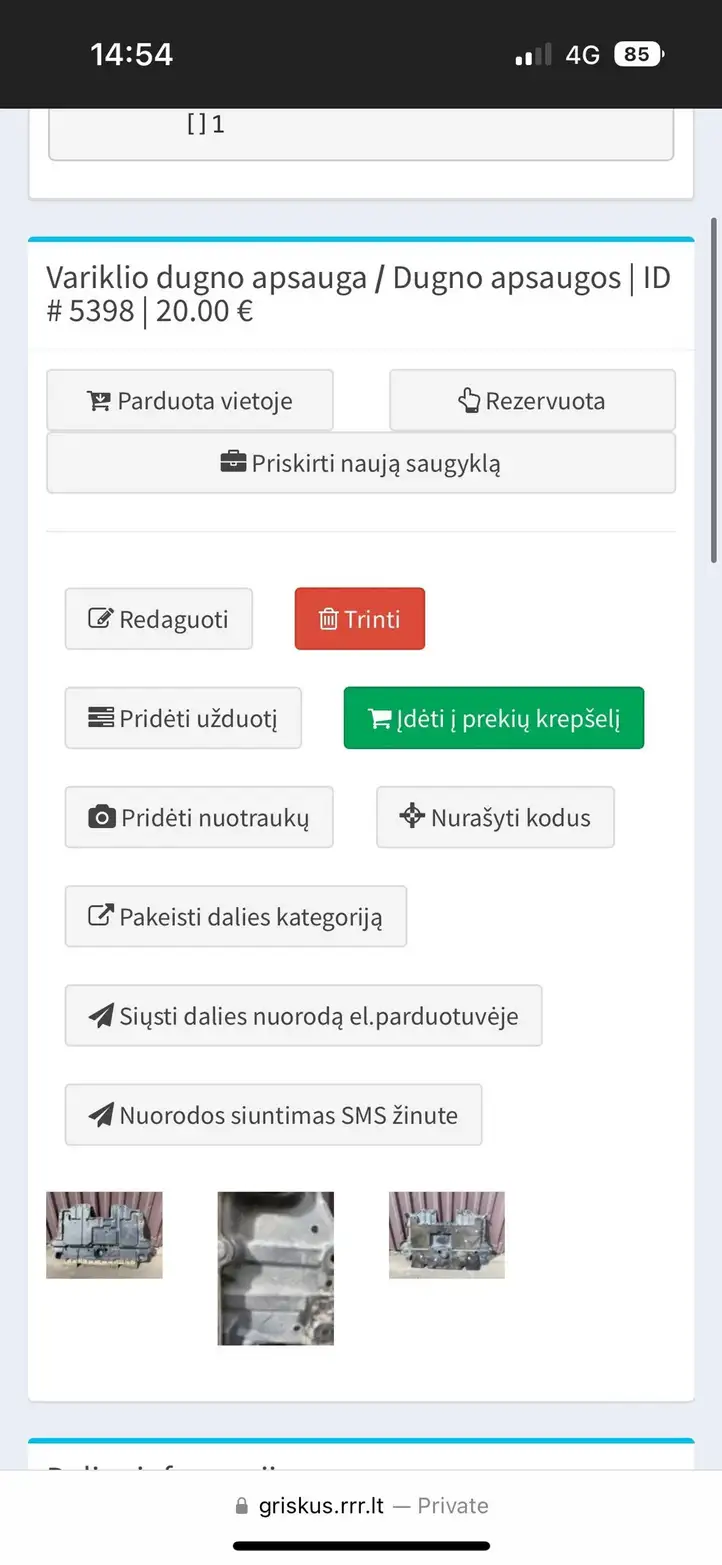The image size is (722, 1565).
Task: Click the external link icon on Pakeisti dalies kategoriją
Action: click(101, 915)
